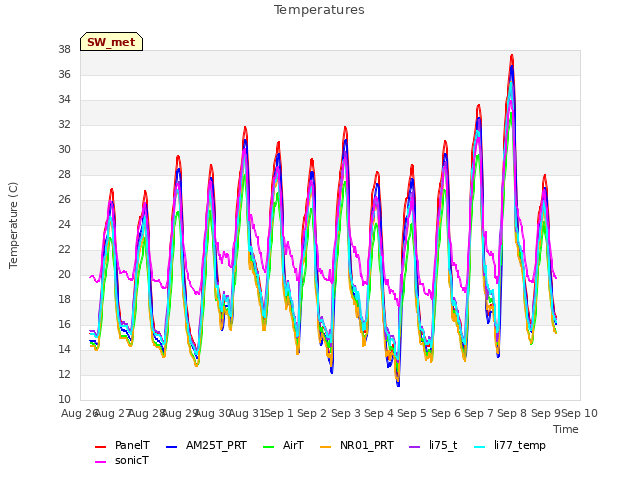This screenshot has height=480, width=640.
Task: Click the Temperature (C) axis label
Action: (x=13, y=225)
